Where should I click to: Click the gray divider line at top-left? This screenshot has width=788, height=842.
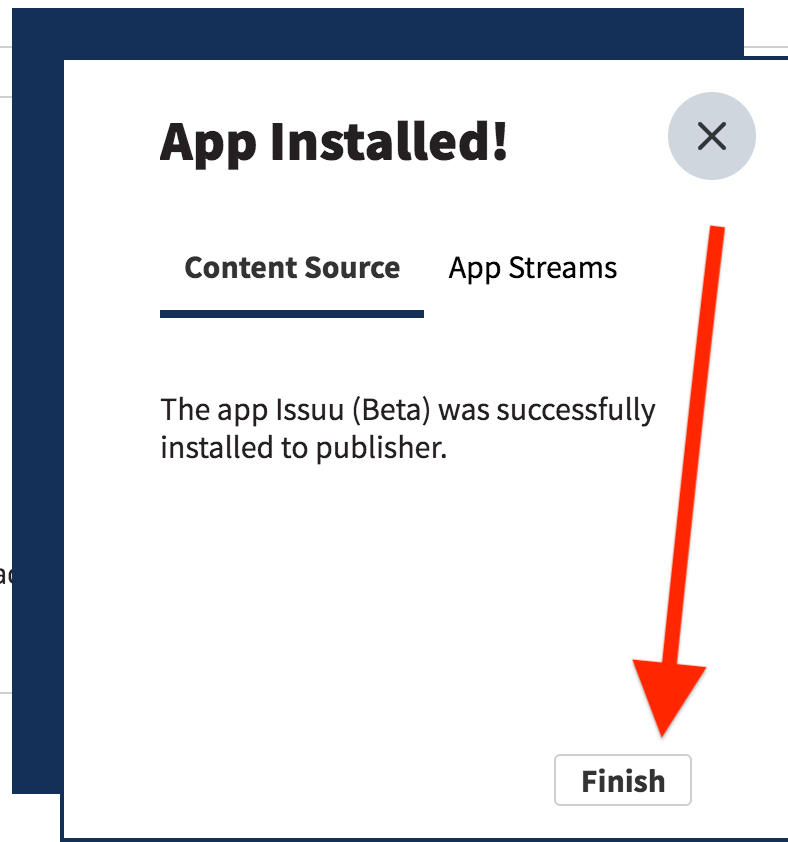point(5,97)
